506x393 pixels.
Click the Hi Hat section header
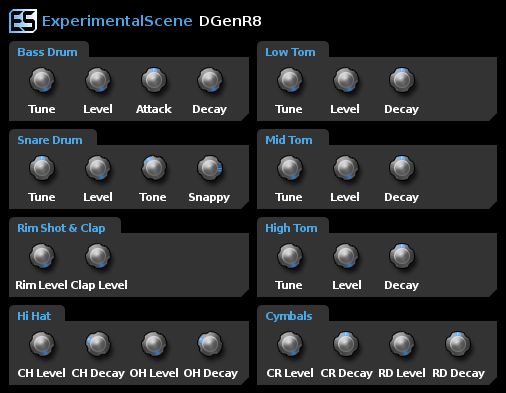click(x=34, y=316)
